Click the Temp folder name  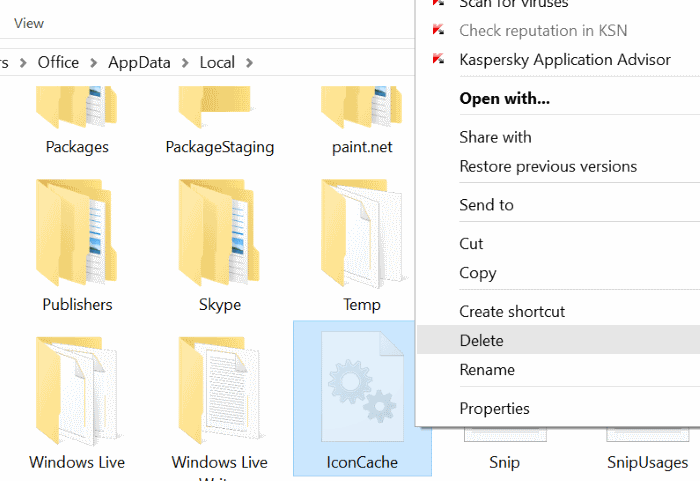click(362, 305)
